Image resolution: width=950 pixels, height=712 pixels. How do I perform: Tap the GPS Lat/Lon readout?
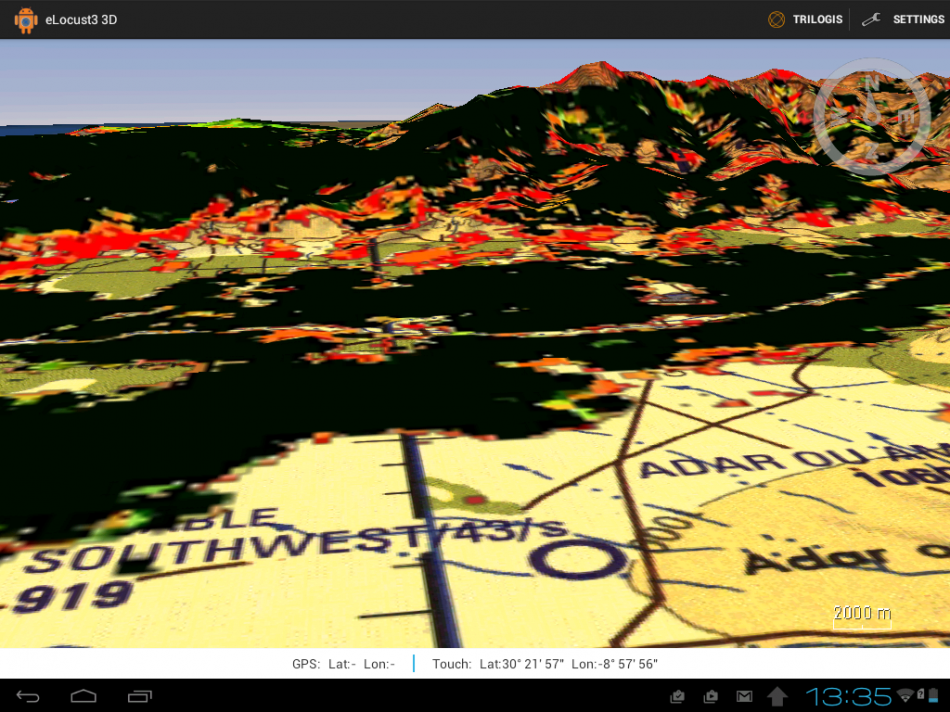pyautogui.click(x=343, y=664)
